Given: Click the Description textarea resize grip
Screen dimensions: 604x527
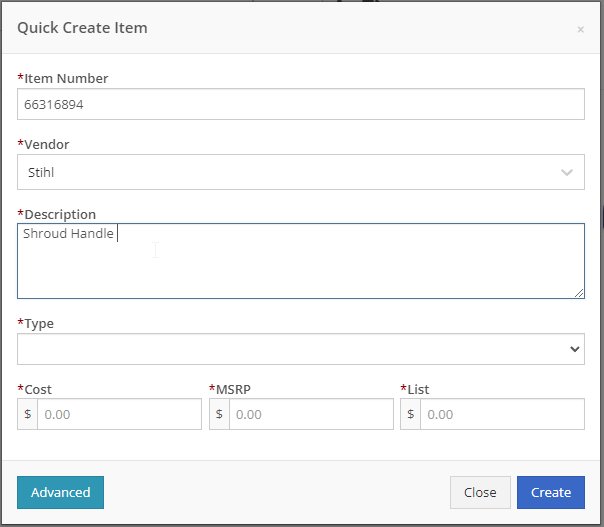Looking at the screenshot, I should (579, 293).
